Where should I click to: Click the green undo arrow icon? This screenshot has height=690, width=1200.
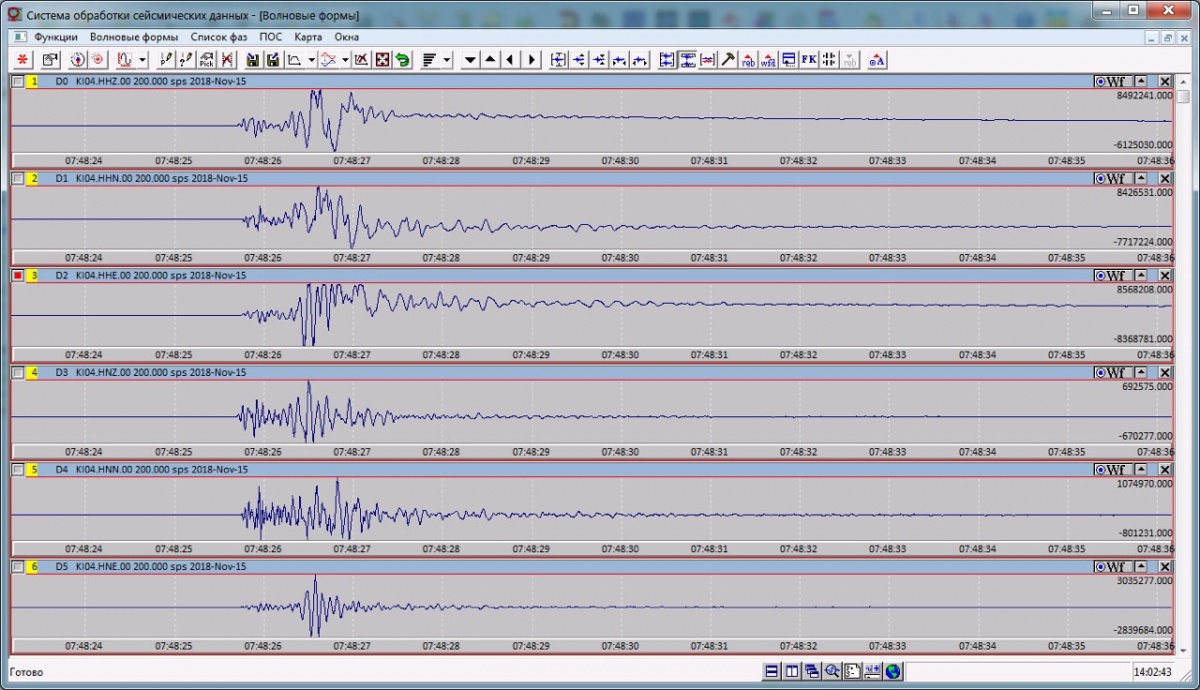[x=402, y=60]
